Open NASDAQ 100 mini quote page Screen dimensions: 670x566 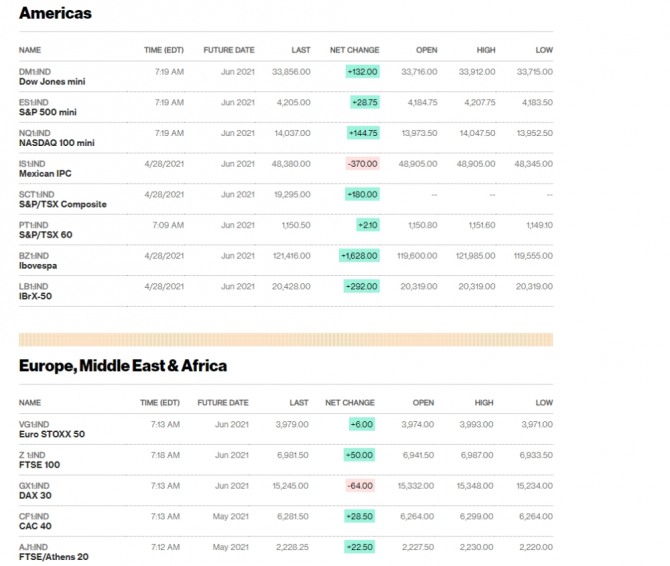pyautogui.click(x=57, y=143)
